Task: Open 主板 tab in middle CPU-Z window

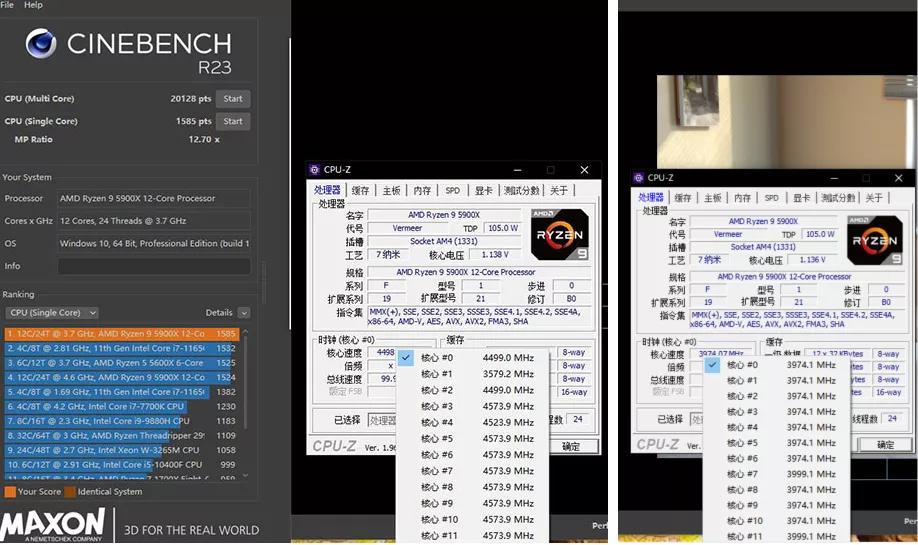Action: 392,191
